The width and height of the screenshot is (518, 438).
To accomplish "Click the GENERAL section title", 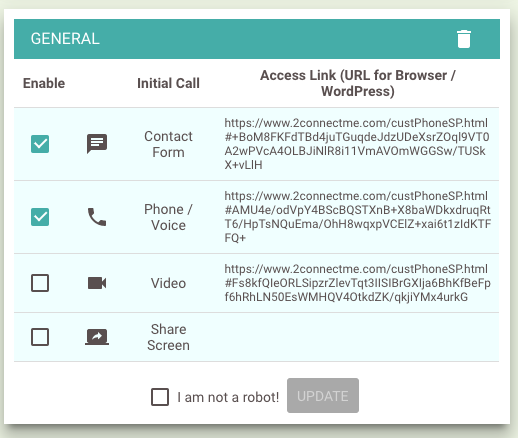I will (x=65, y=39).
